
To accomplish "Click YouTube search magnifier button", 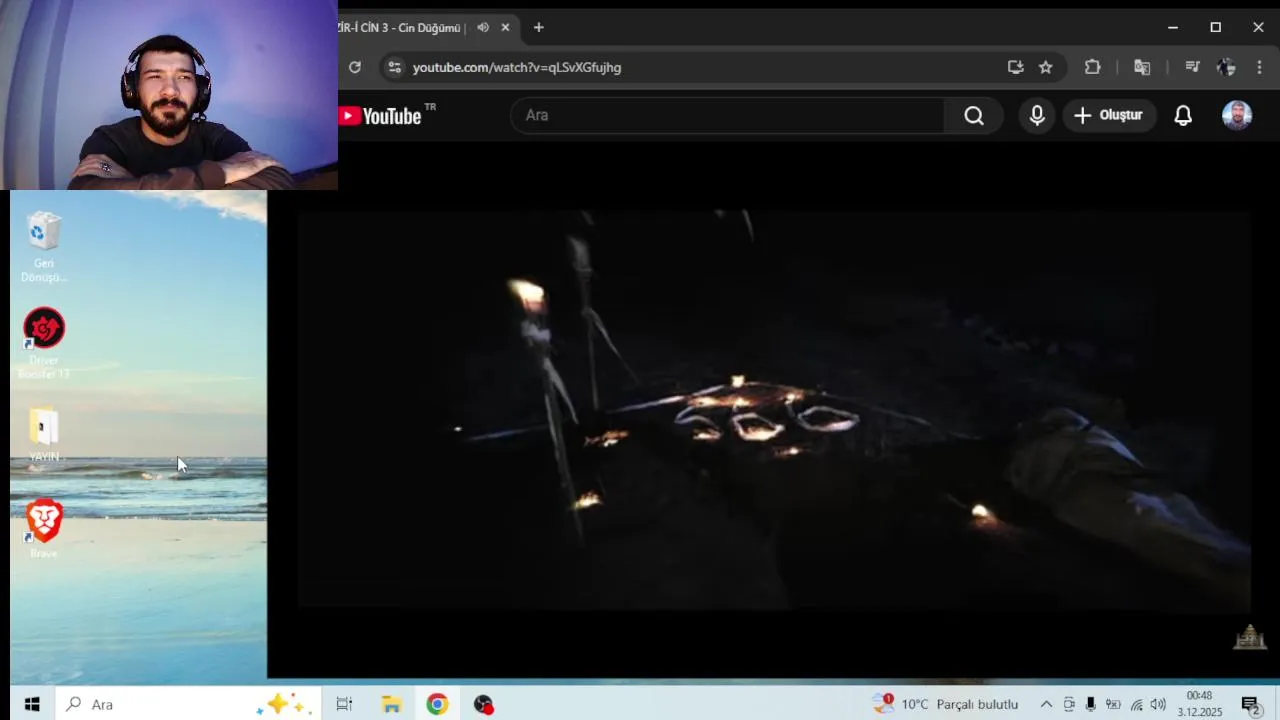I will tap(974, 115).
